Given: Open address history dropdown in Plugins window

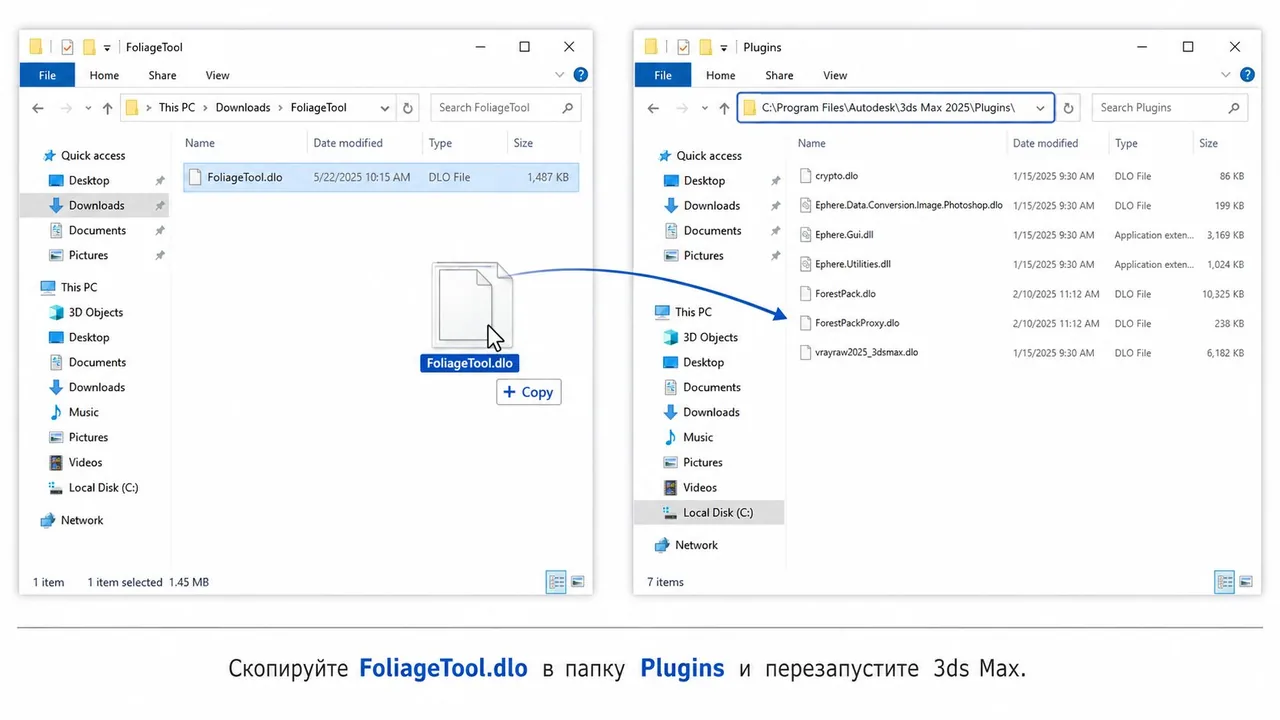Looking at the screenshot, I should point(1041,108).
